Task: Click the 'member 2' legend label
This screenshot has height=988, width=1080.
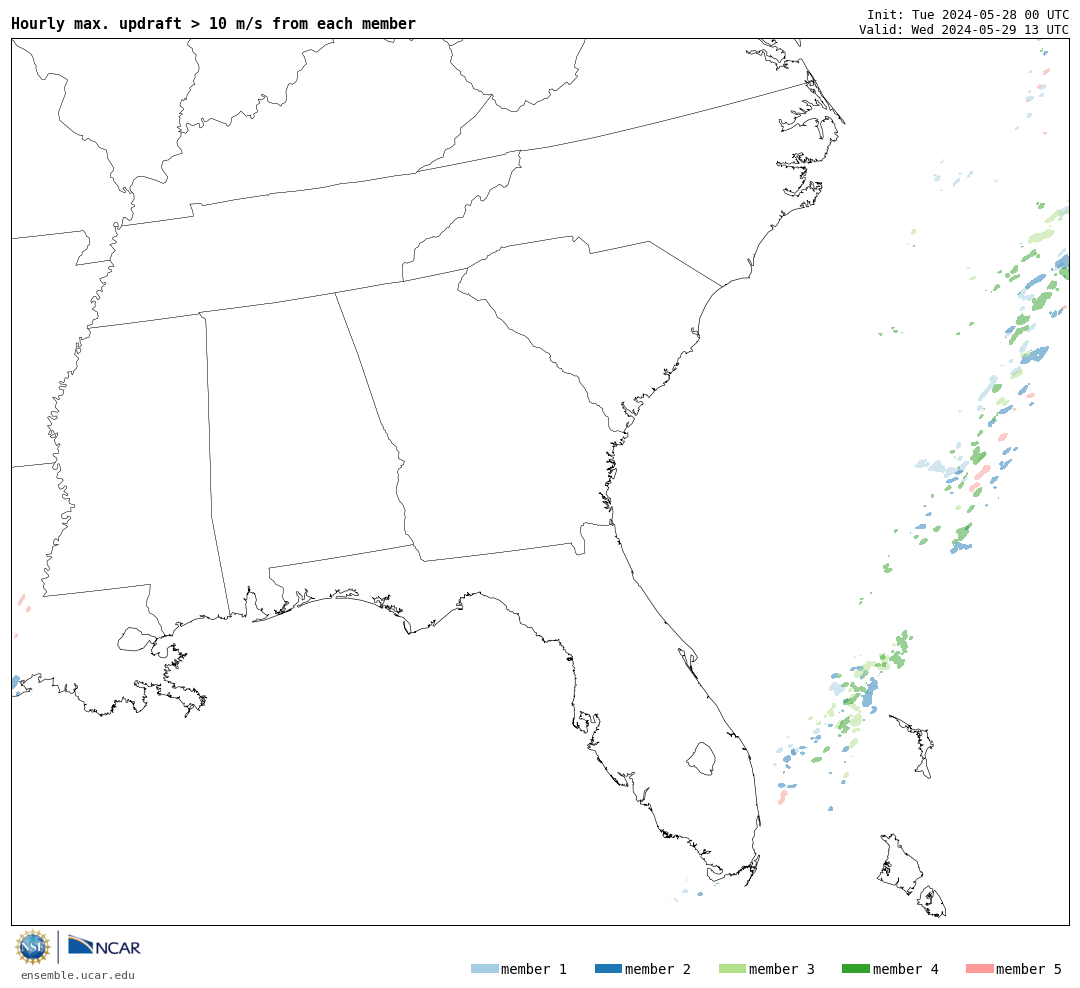Action: (x=658, y=969)
